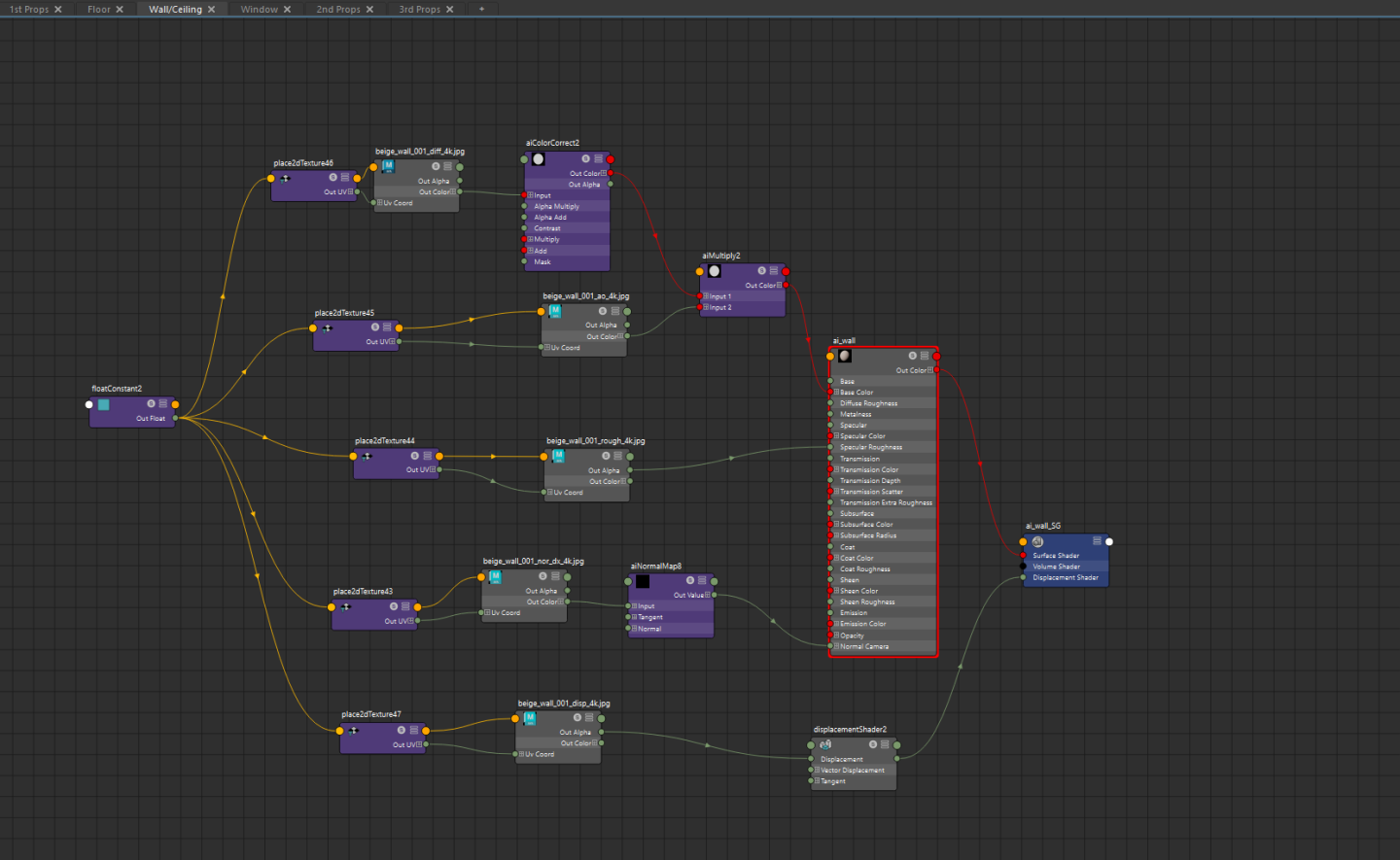Toggle solo on floatConstant2 node
This screenshot has width=1400, height=860.
[x=151, y=403]
